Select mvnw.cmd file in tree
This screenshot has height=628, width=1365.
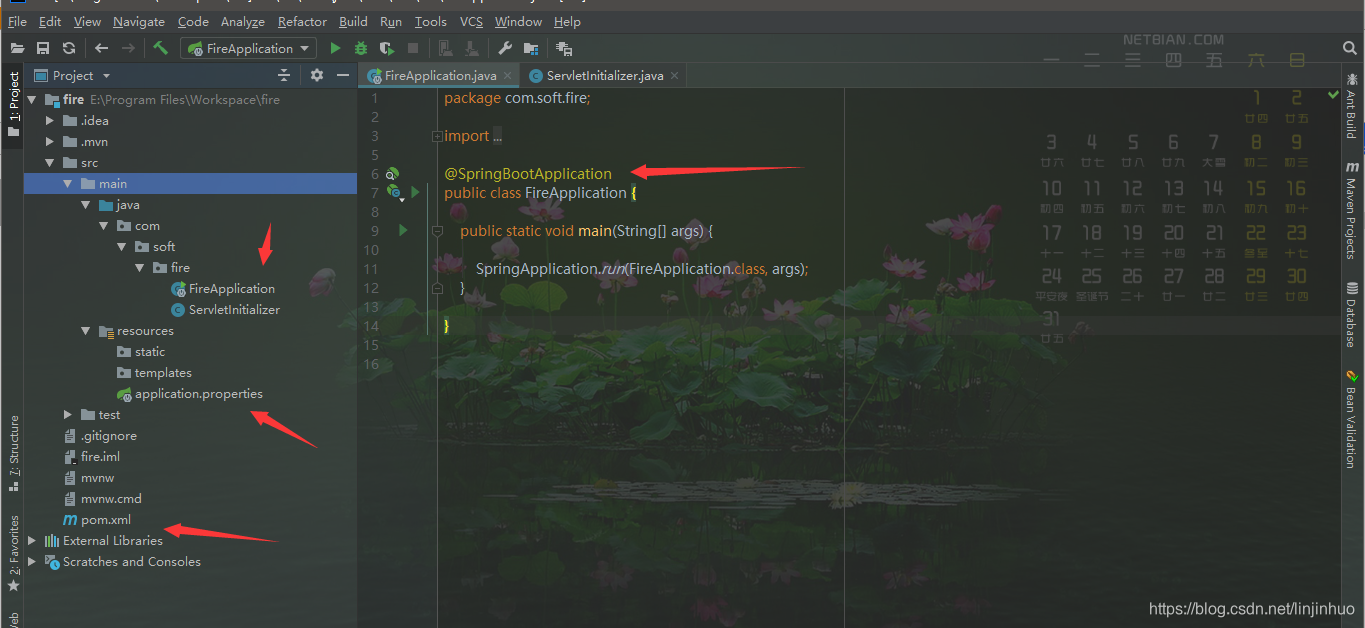pyautogui.click(x=111, y=498)
